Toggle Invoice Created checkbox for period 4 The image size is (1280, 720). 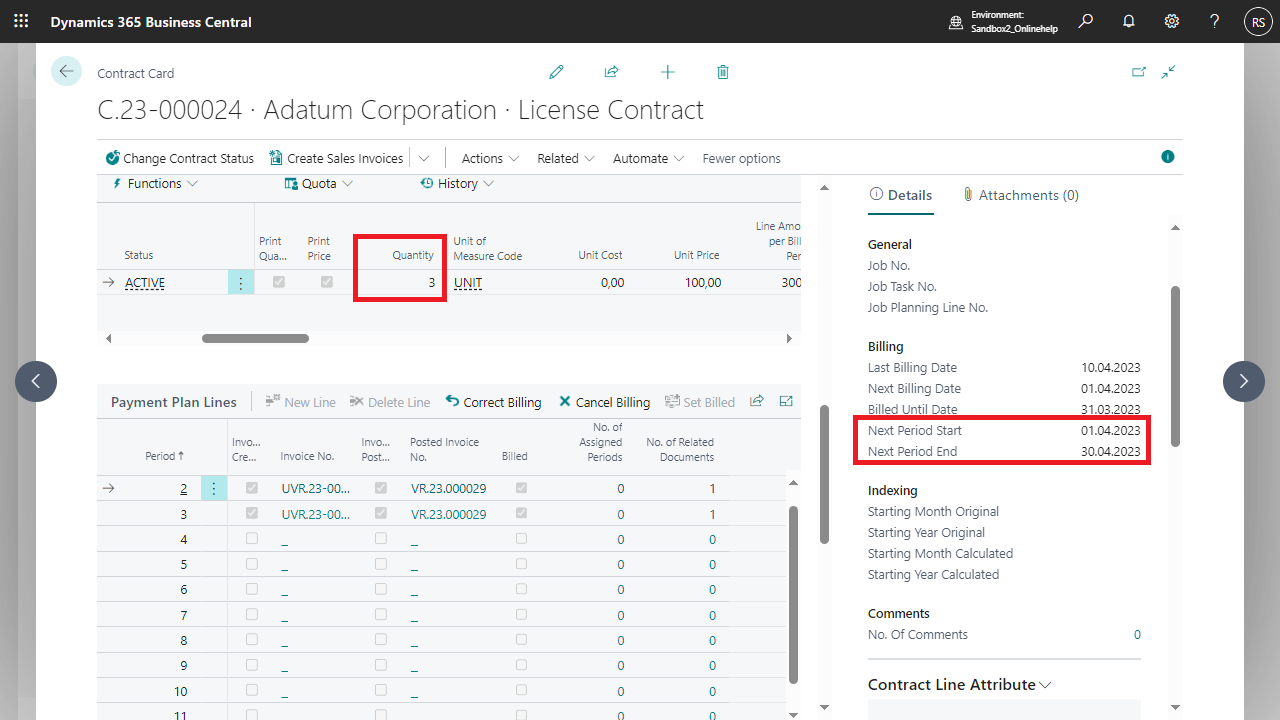252,539
